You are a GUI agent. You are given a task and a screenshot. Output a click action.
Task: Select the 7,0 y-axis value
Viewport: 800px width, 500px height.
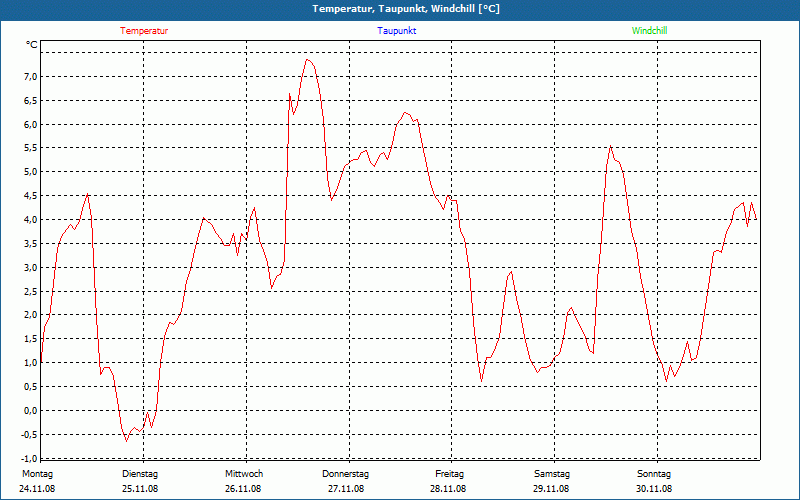pos(31,77)
